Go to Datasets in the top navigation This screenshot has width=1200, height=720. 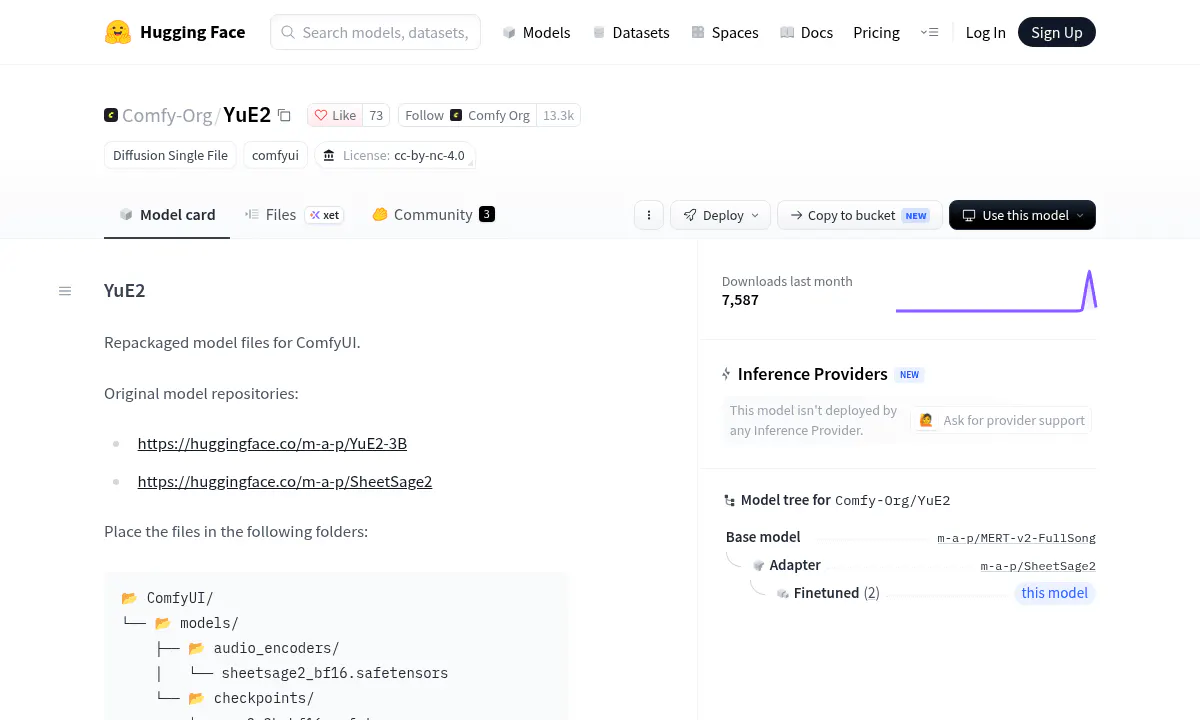click(x=631, y=32)
